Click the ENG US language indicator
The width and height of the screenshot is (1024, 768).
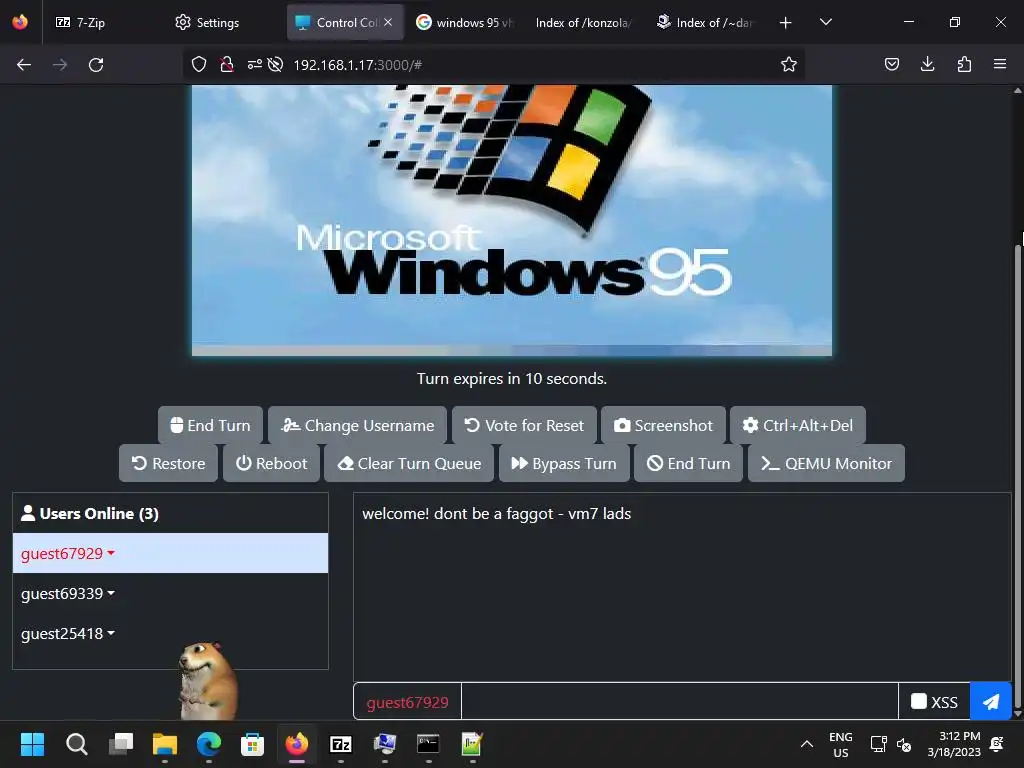click(840, 744)
